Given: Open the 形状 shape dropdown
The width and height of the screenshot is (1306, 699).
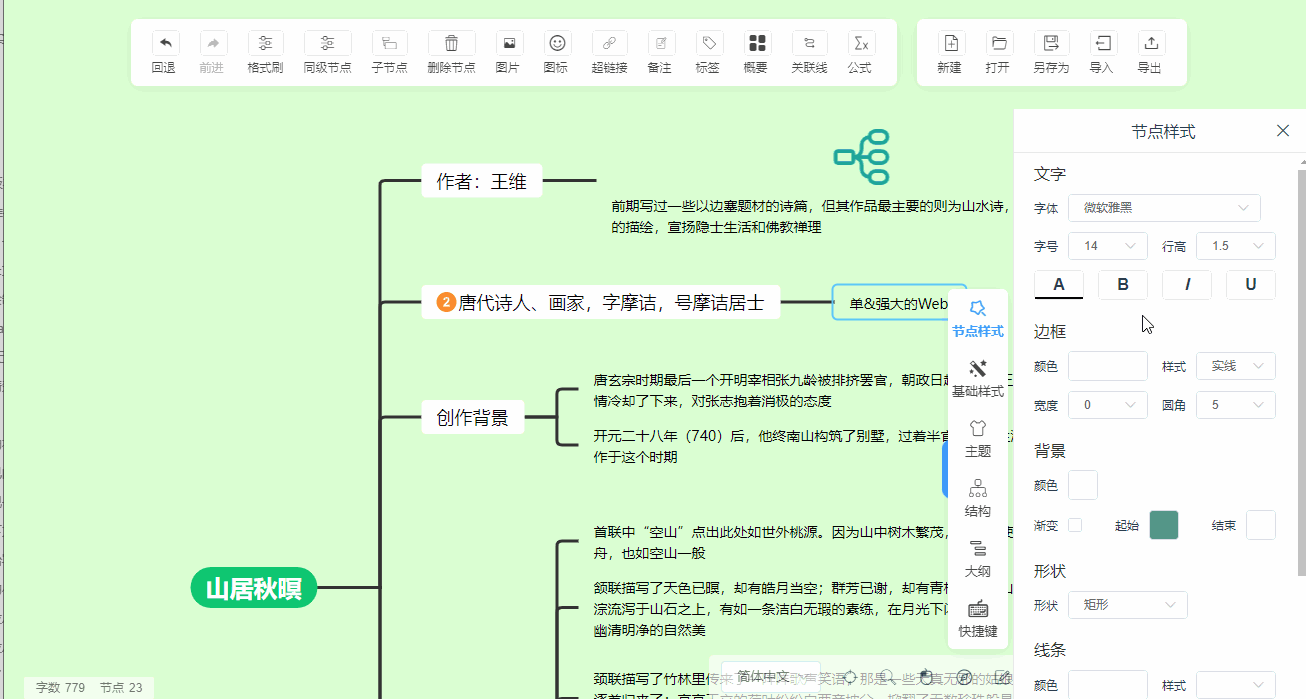Looking at the screenshot, I should pyautogui.click(x=1128, y=604).
